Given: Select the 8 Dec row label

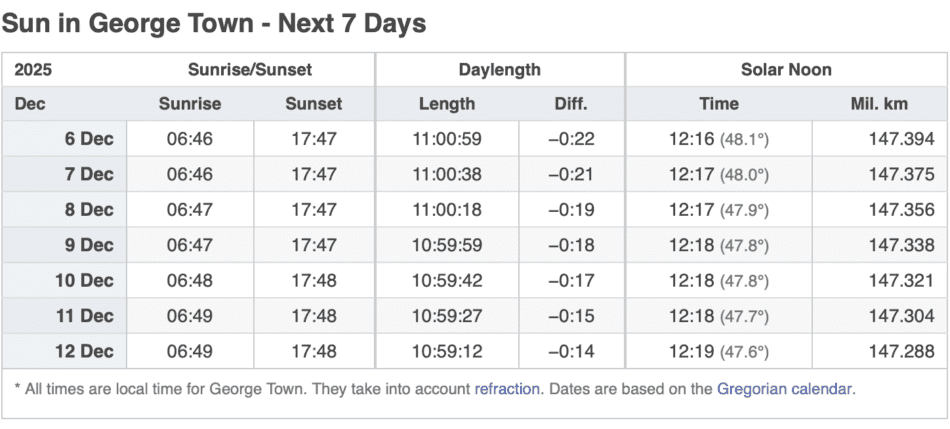Looking at the screenshot, I should tap(89, 210).
